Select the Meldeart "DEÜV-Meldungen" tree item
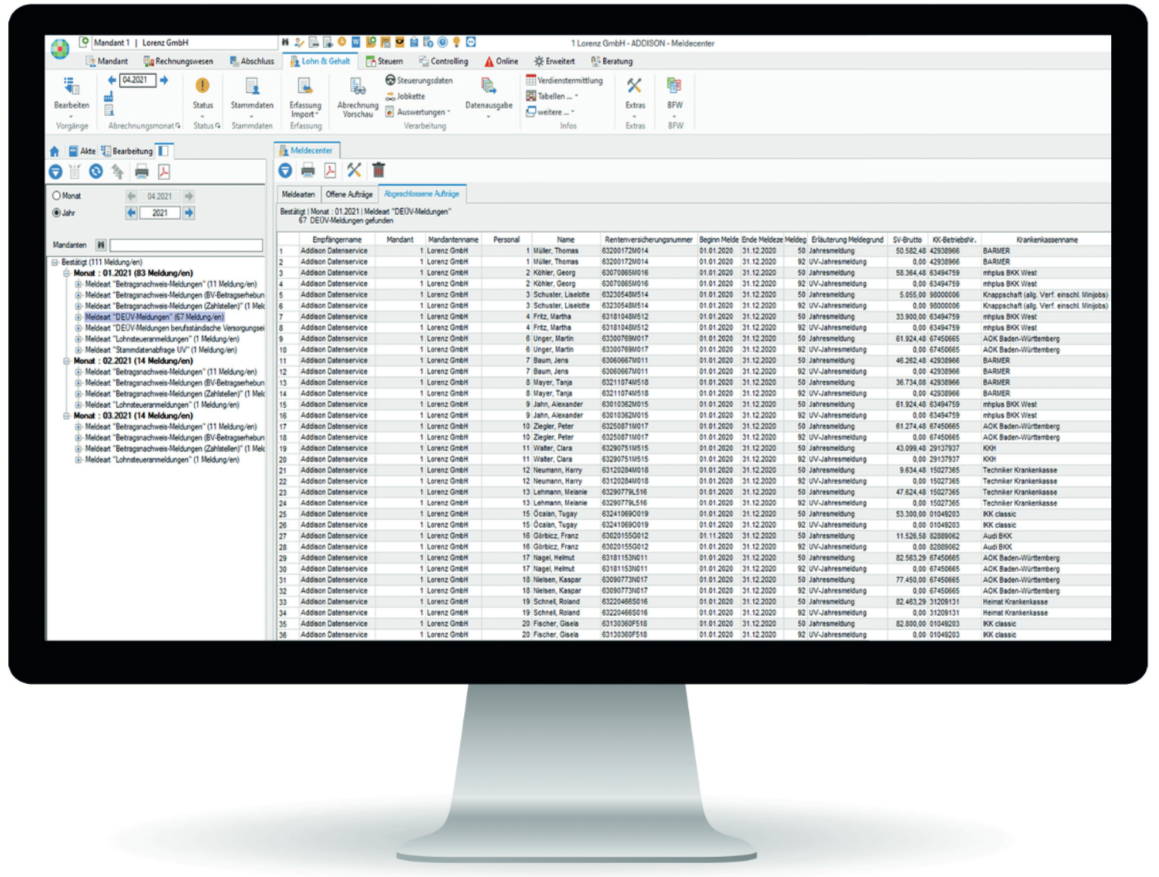Image resolution: width=1159 pixels, height=877 pixels. coord(153,316)
